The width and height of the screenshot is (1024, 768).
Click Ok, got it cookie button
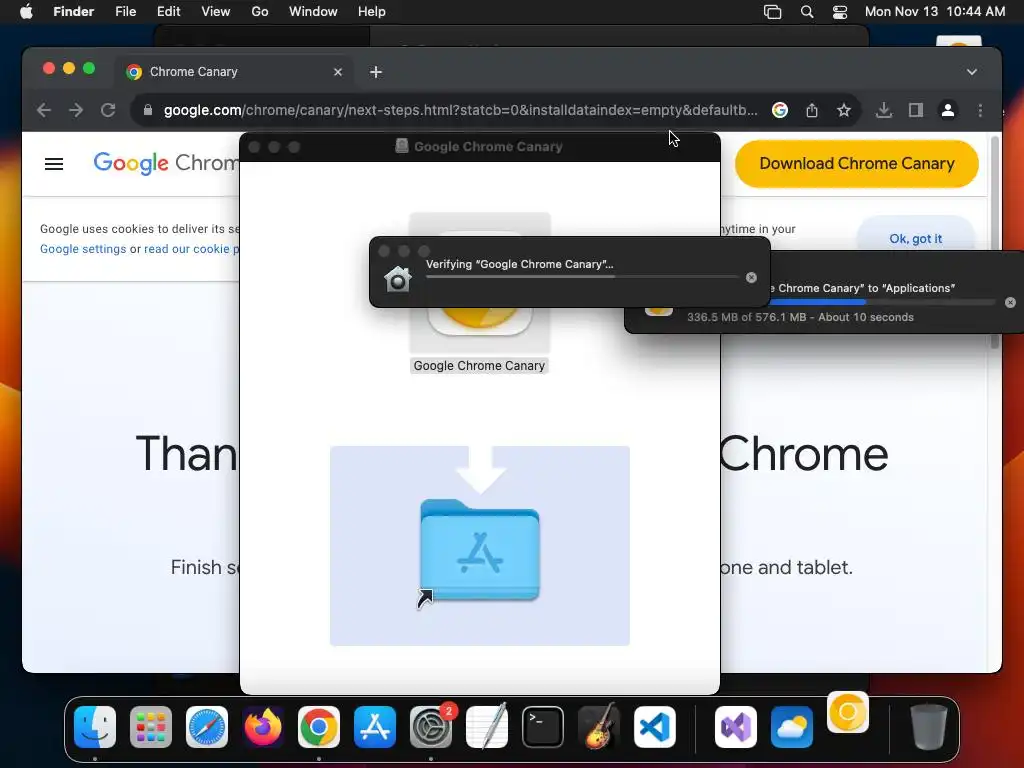tap(916, 238)
